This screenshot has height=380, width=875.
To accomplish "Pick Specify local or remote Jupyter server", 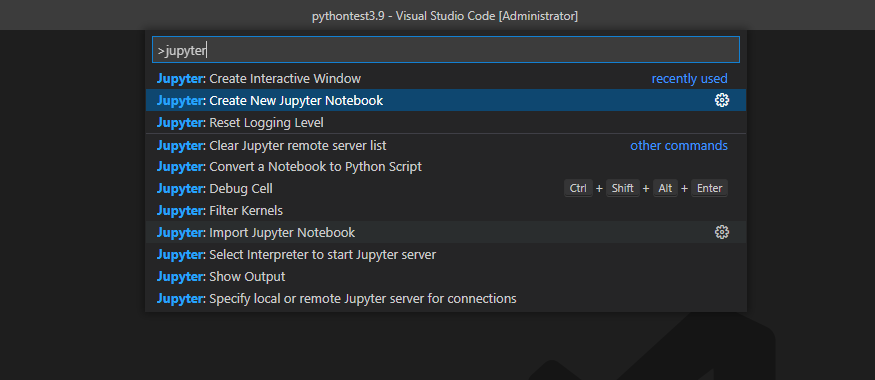I will (x=446, y=299).
